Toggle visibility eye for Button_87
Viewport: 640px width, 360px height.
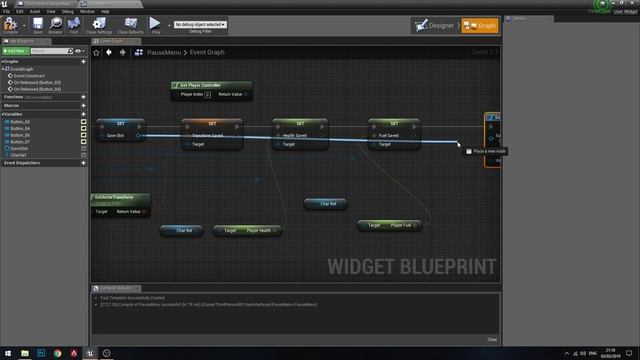[83, 142]
